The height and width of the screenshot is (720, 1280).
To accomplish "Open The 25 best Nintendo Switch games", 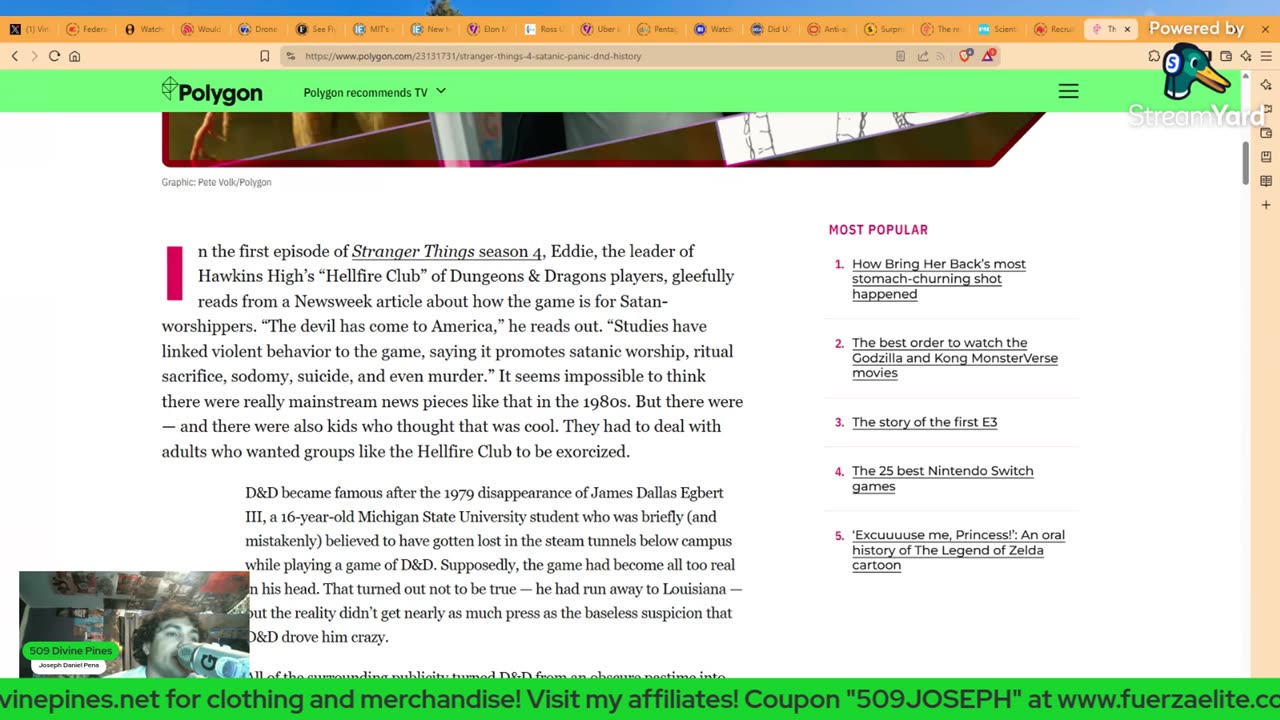I will (x=942, y=479).
